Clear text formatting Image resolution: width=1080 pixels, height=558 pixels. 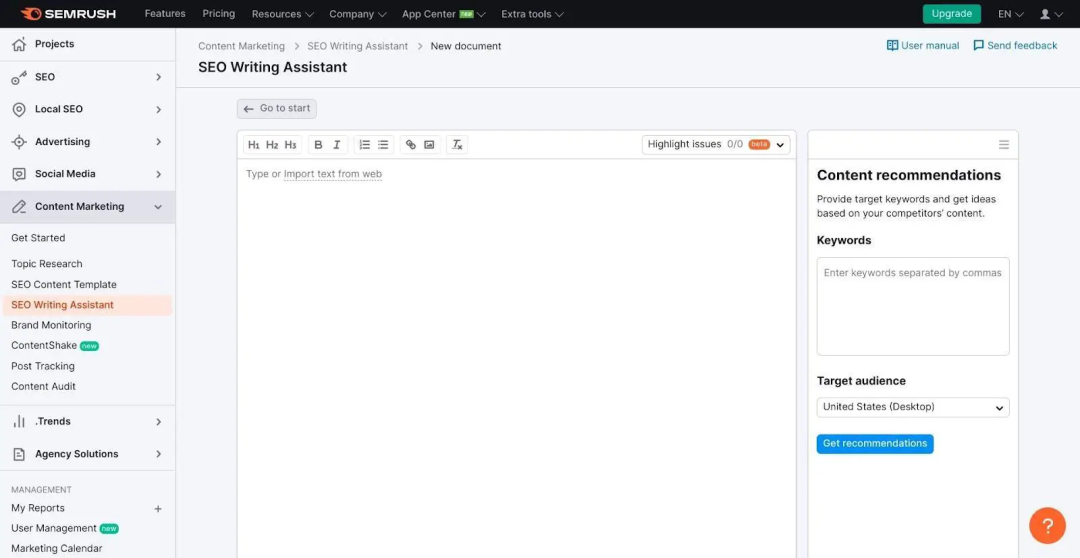click(457, 145)
